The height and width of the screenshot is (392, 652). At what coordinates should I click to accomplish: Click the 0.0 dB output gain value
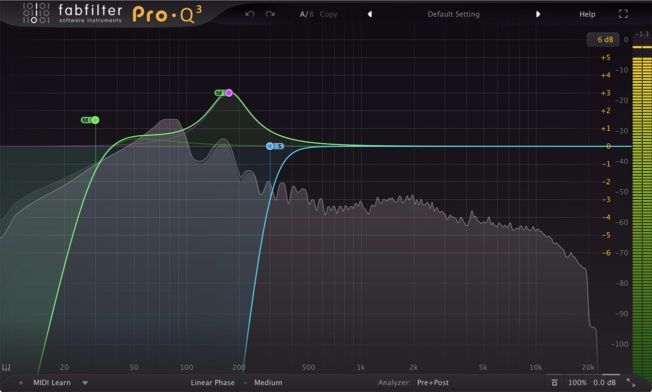pos(604,382)
